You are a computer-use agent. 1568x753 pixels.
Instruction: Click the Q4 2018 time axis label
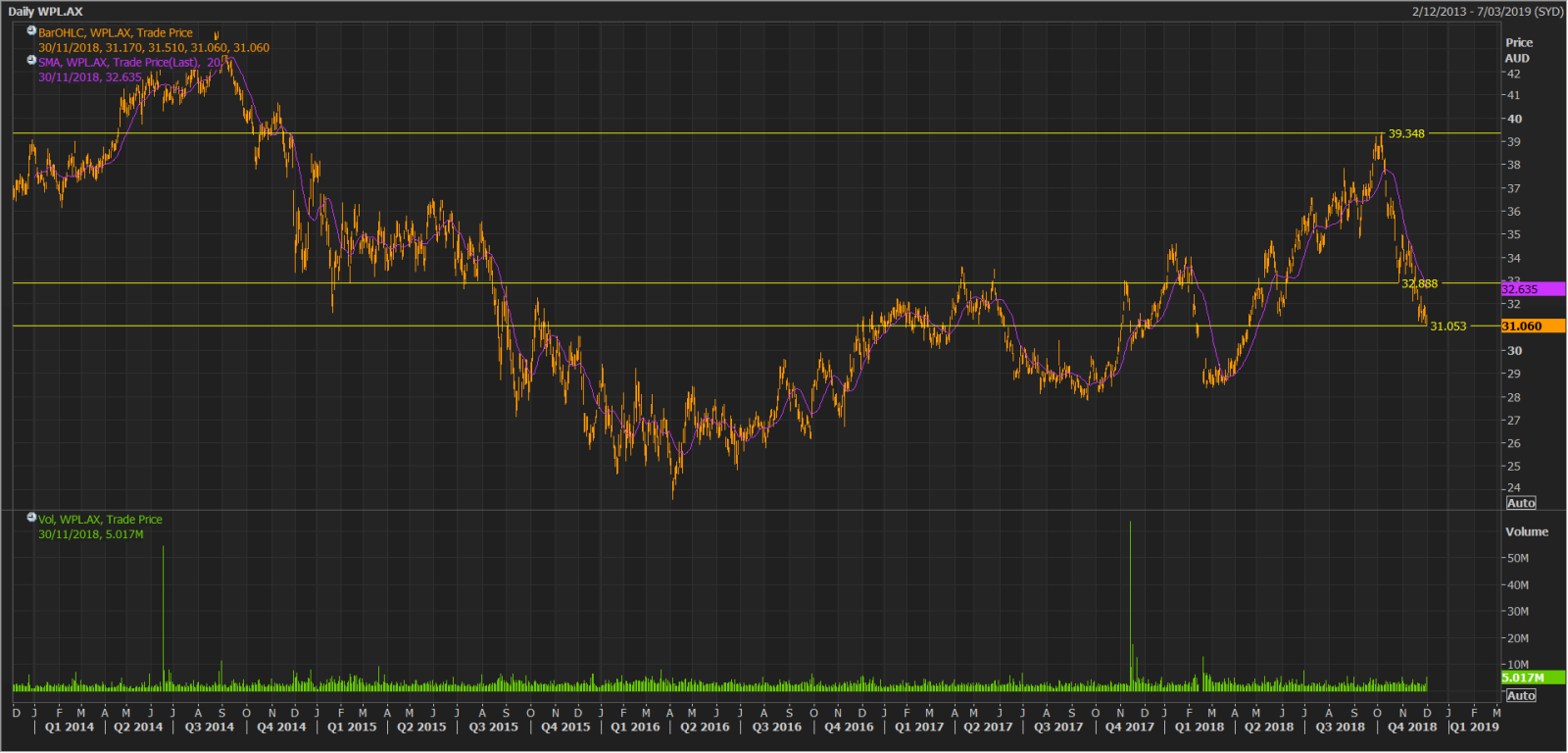click(x=1412, y=727)
